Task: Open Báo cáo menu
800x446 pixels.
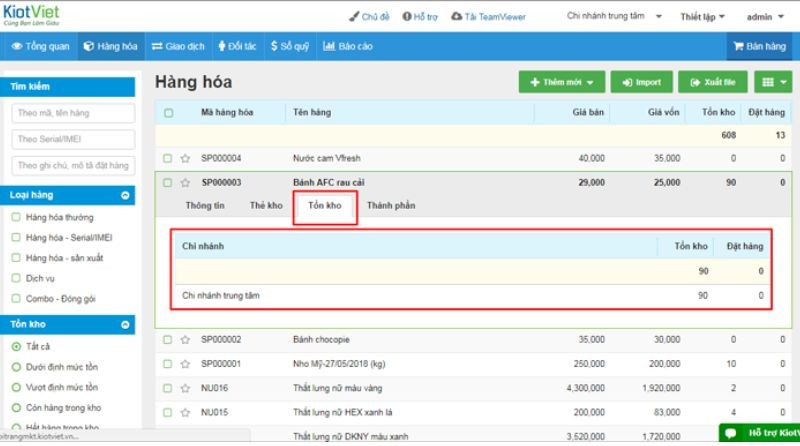Action: coord(347,46)
